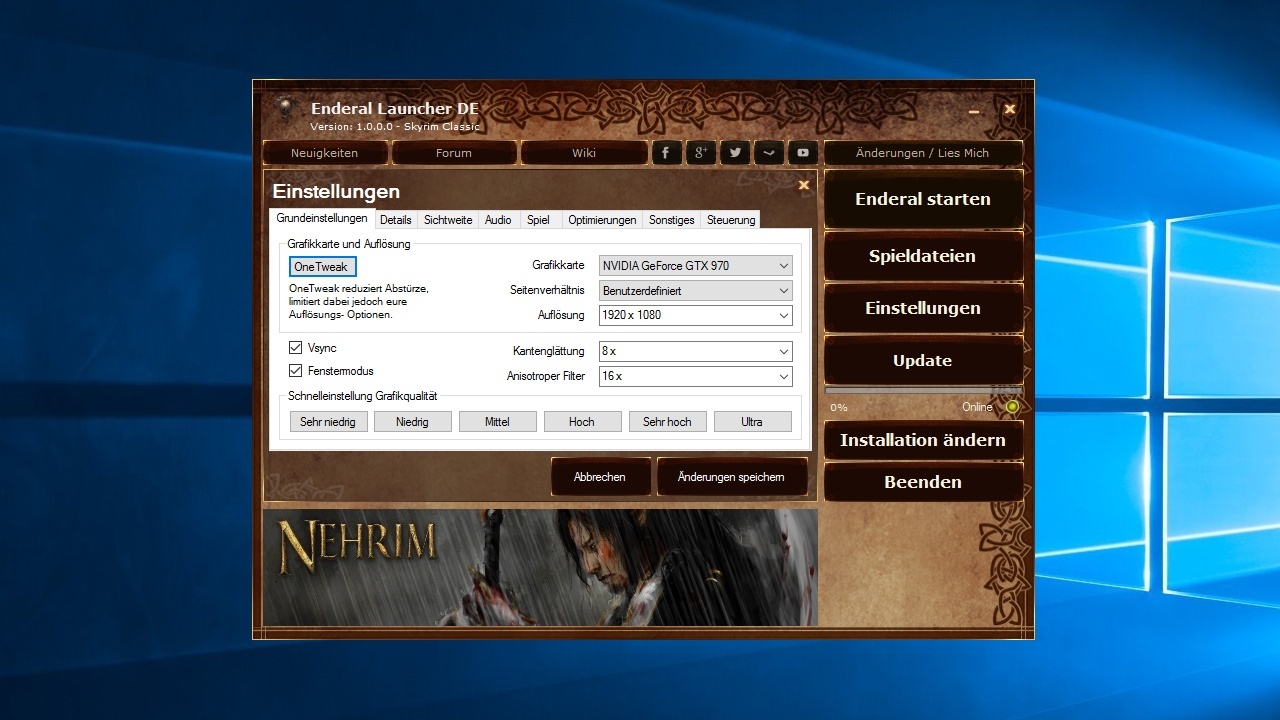This screenshot has width=1280, height=720.
Task: Set graphics quality to Sehr niedrig
Action: pos(328,422)
